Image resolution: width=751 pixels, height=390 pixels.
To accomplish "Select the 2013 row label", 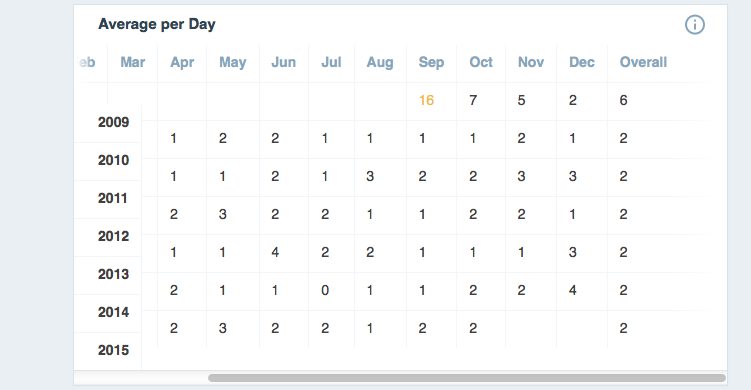I will [x=114, y=274].
